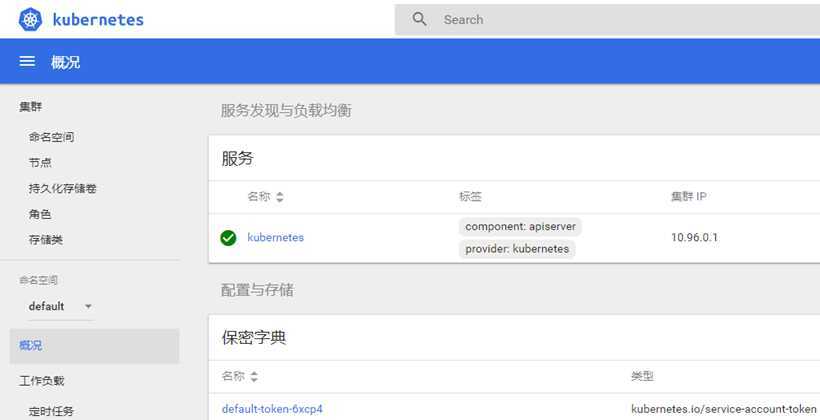Click kubernetes.io/service-account-token type value
This screenshot has height=420, width=820.
point(724,409)
